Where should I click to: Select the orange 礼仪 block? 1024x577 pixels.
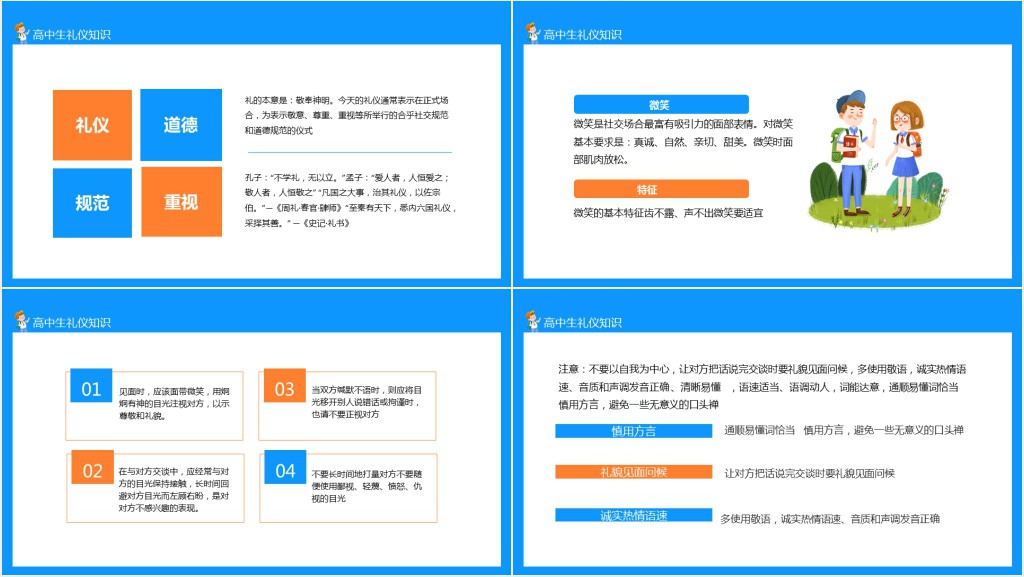coord(92,125)
